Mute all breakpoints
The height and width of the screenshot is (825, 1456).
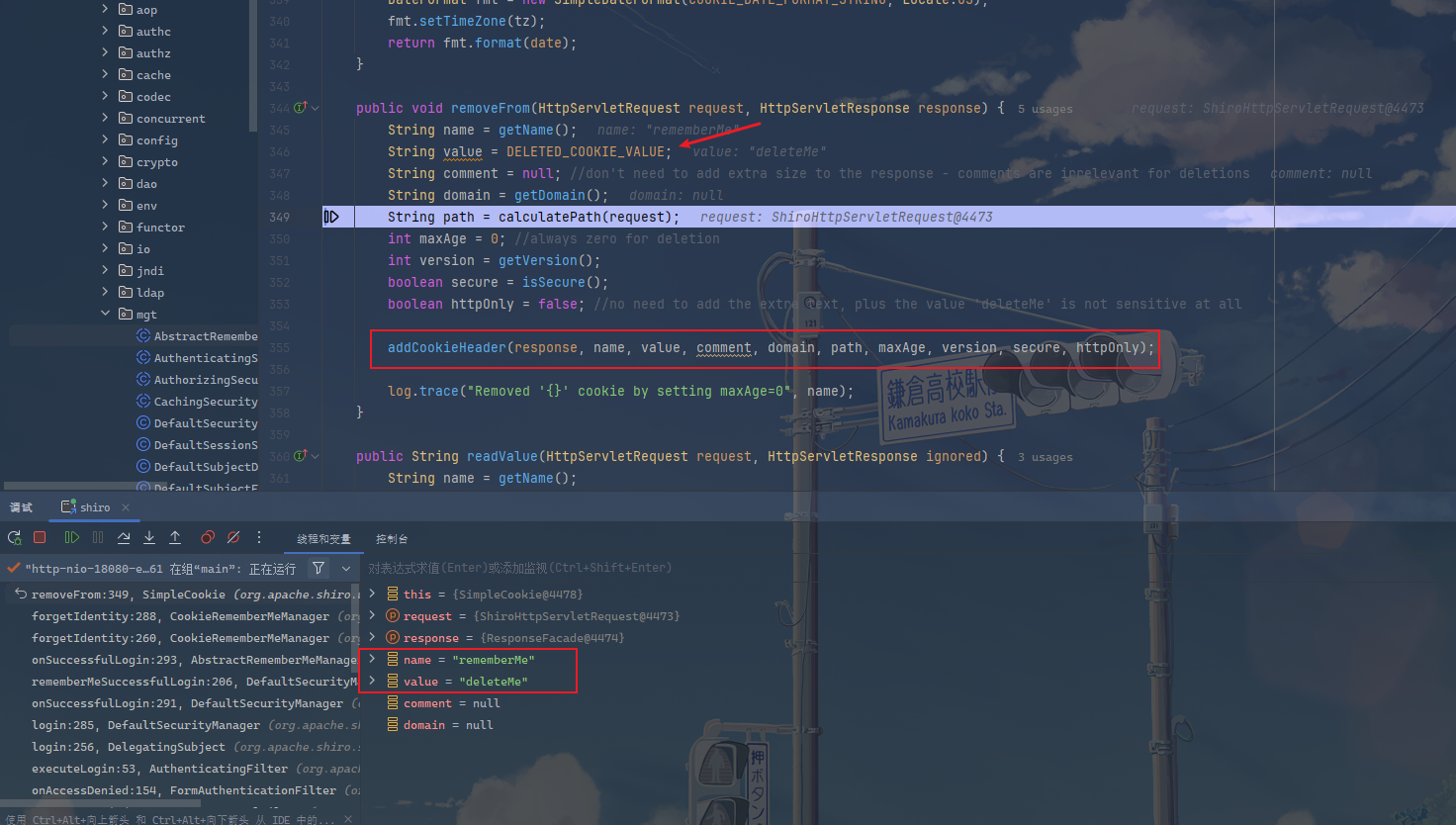click(233, 537)
